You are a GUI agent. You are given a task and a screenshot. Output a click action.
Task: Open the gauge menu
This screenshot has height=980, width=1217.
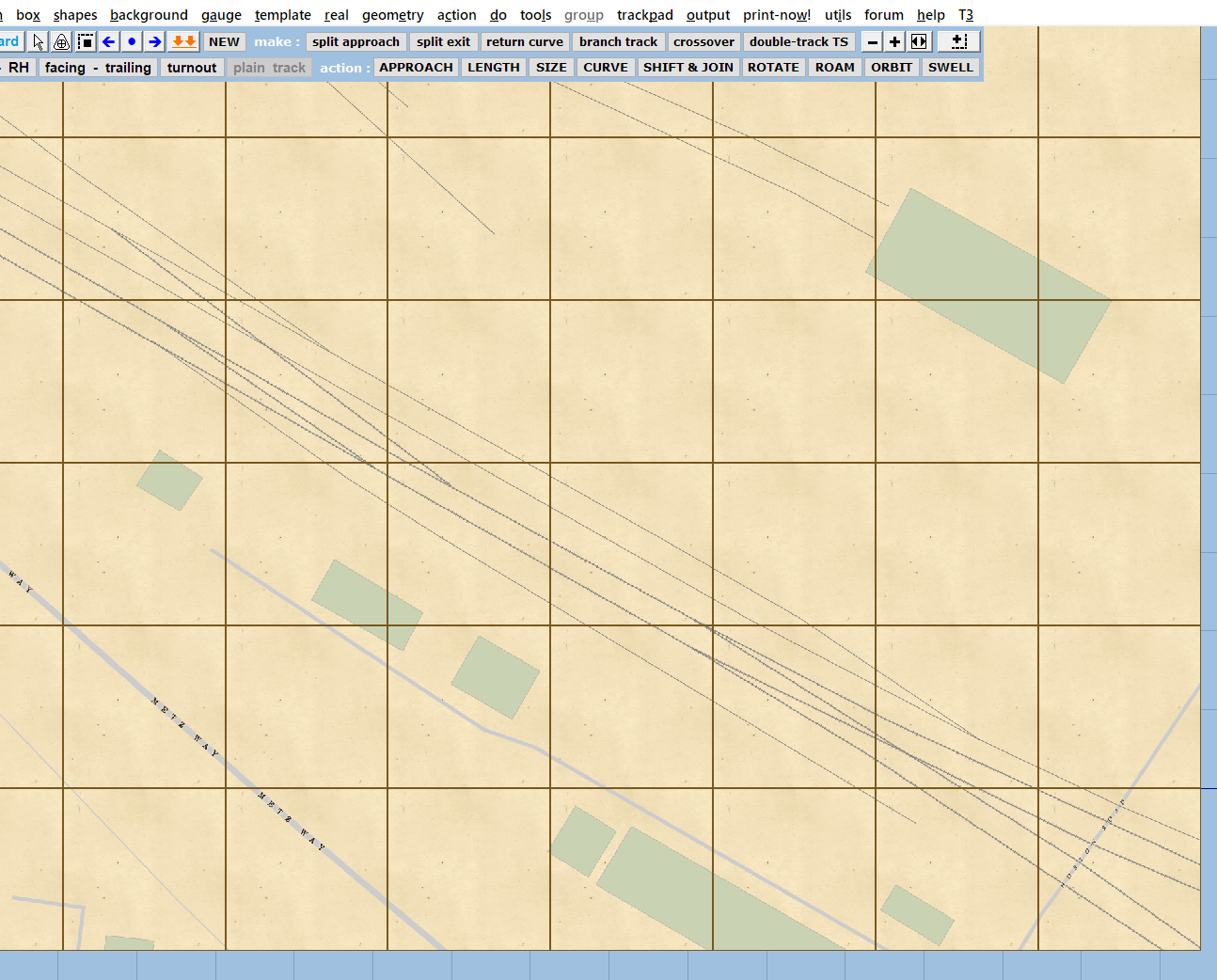click(221, 15)
